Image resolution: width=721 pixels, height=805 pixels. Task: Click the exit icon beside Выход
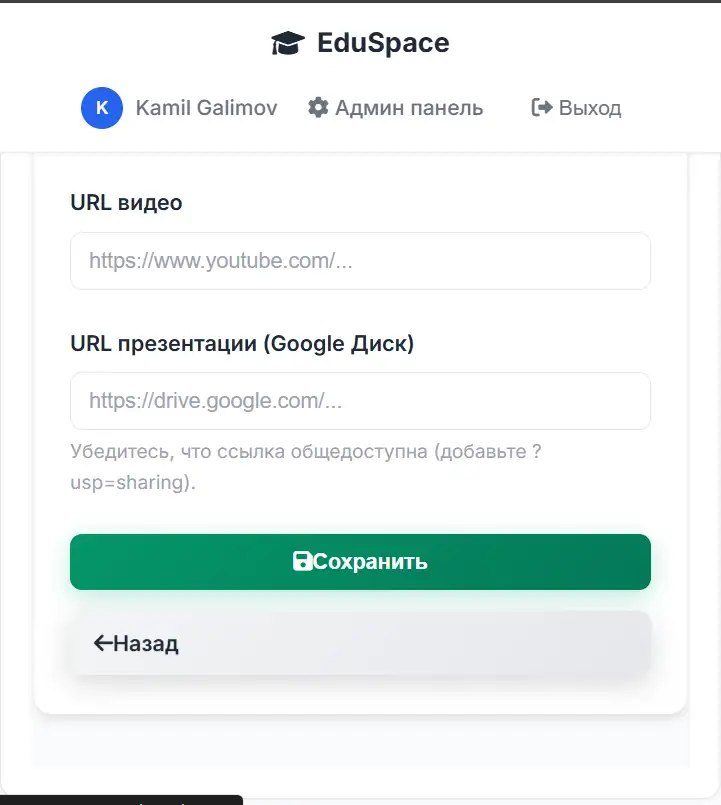pyautogui.click(x=539, y=107)
